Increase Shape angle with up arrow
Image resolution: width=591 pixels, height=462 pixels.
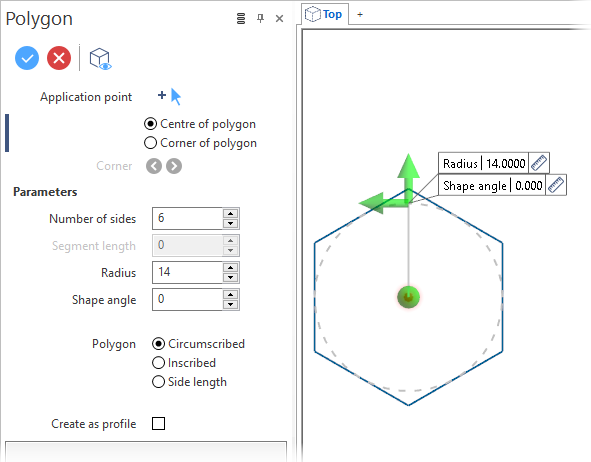click(x=230, y=294)
